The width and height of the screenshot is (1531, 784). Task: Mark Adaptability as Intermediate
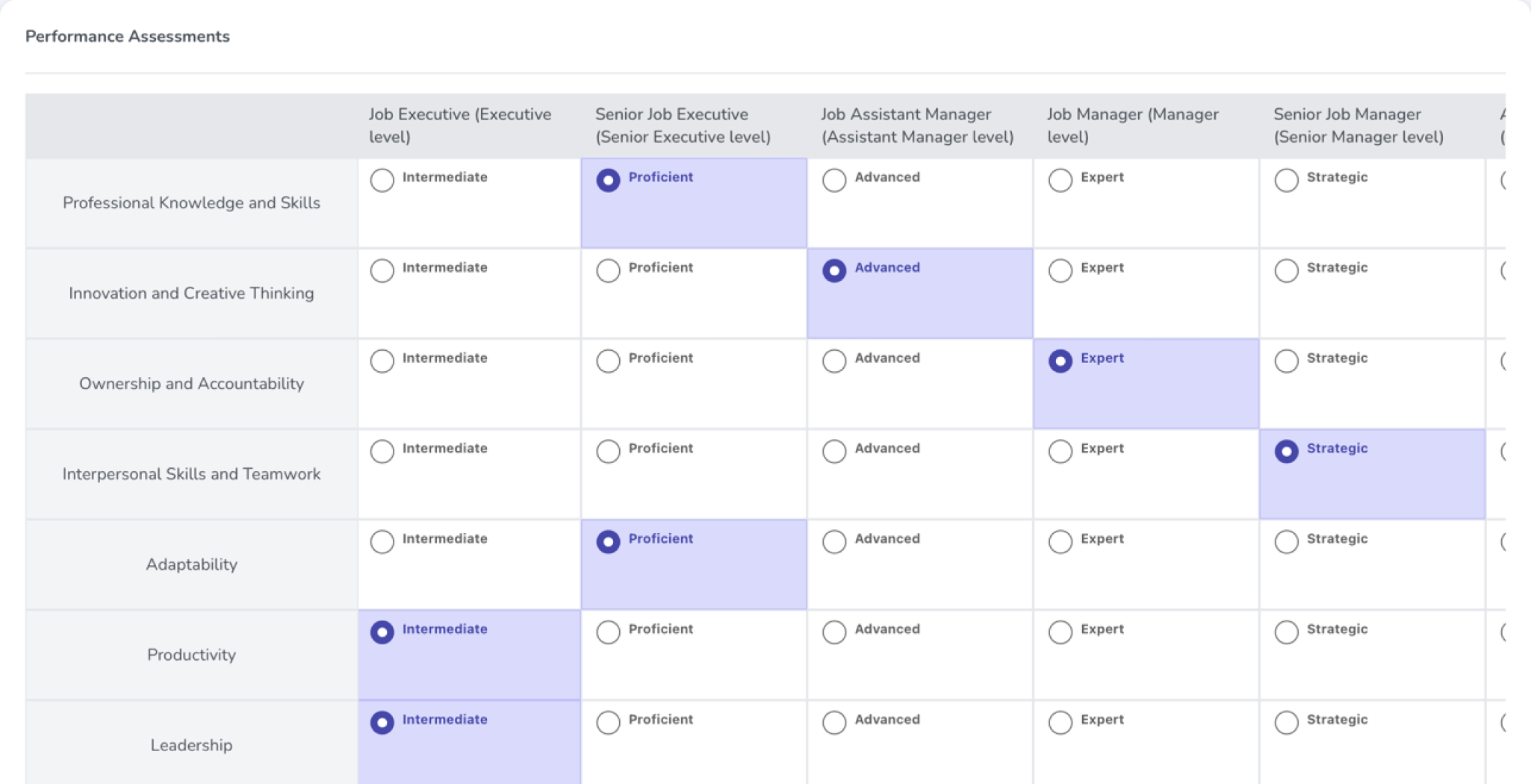382,541
